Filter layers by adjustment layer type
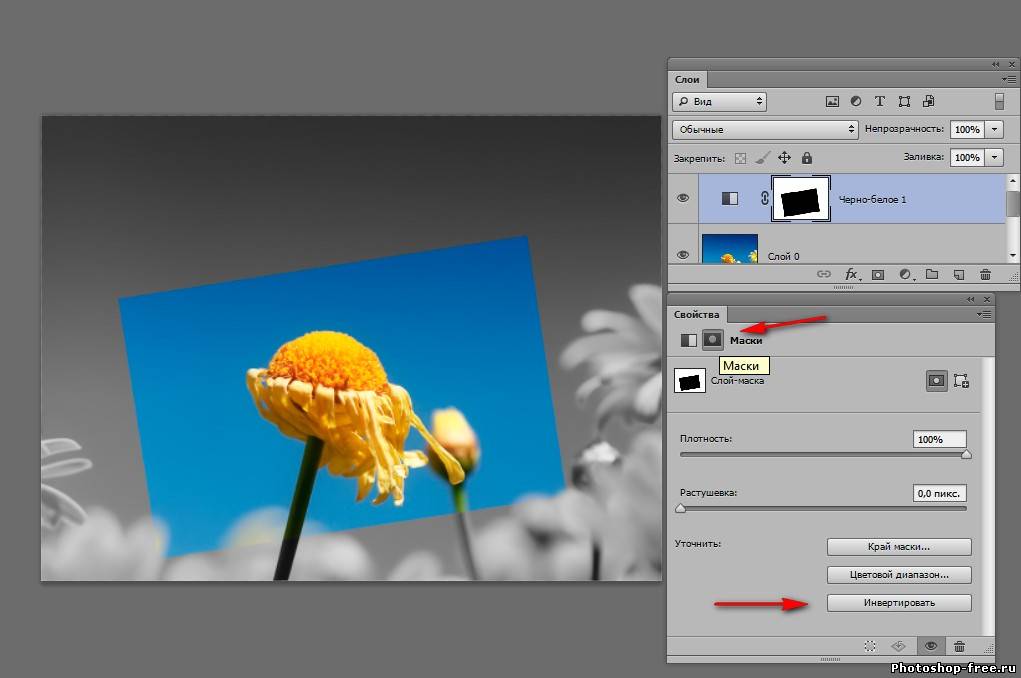The image size is (1021, 678). (856, 101)
